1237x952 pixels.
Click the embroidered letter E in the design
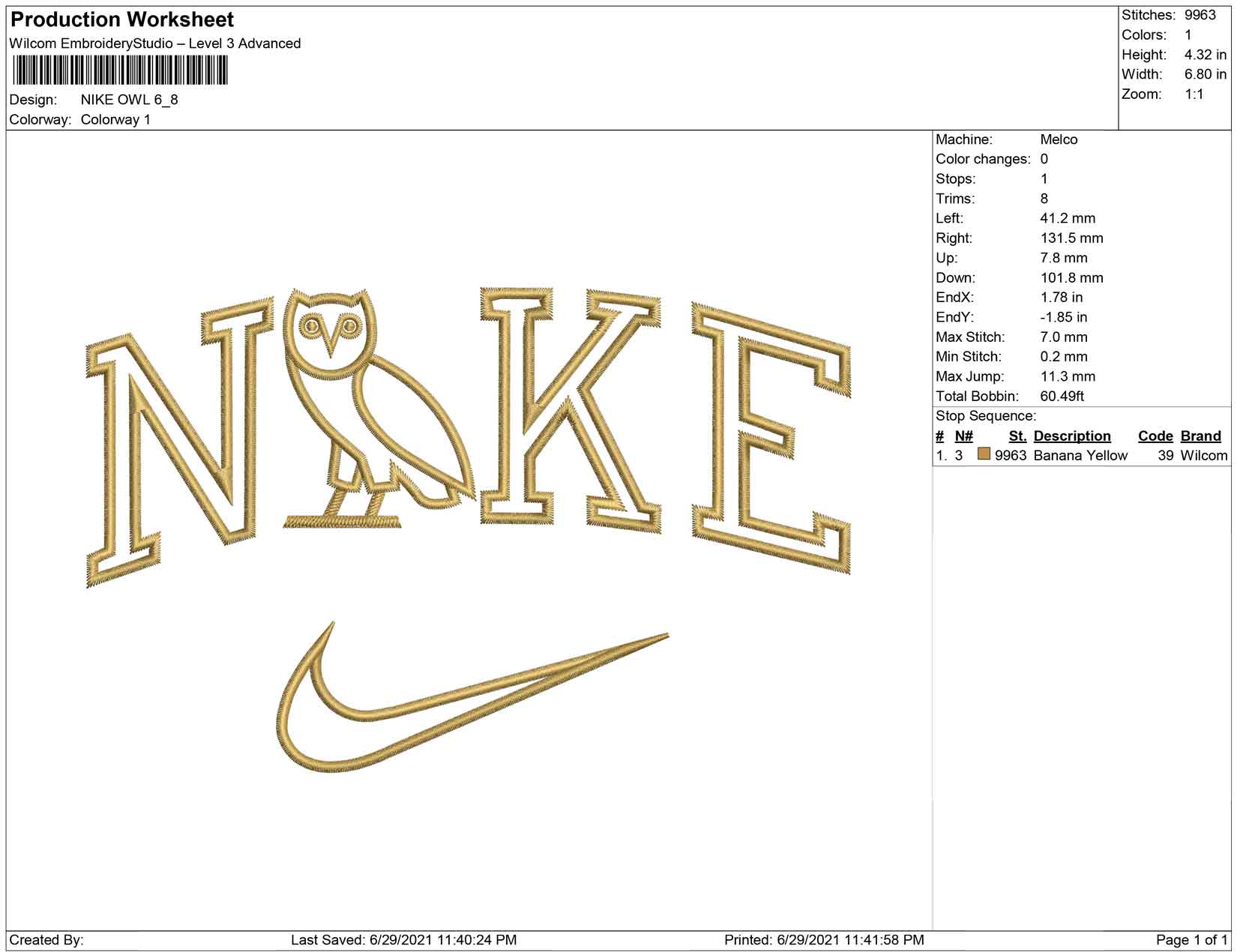771,438
